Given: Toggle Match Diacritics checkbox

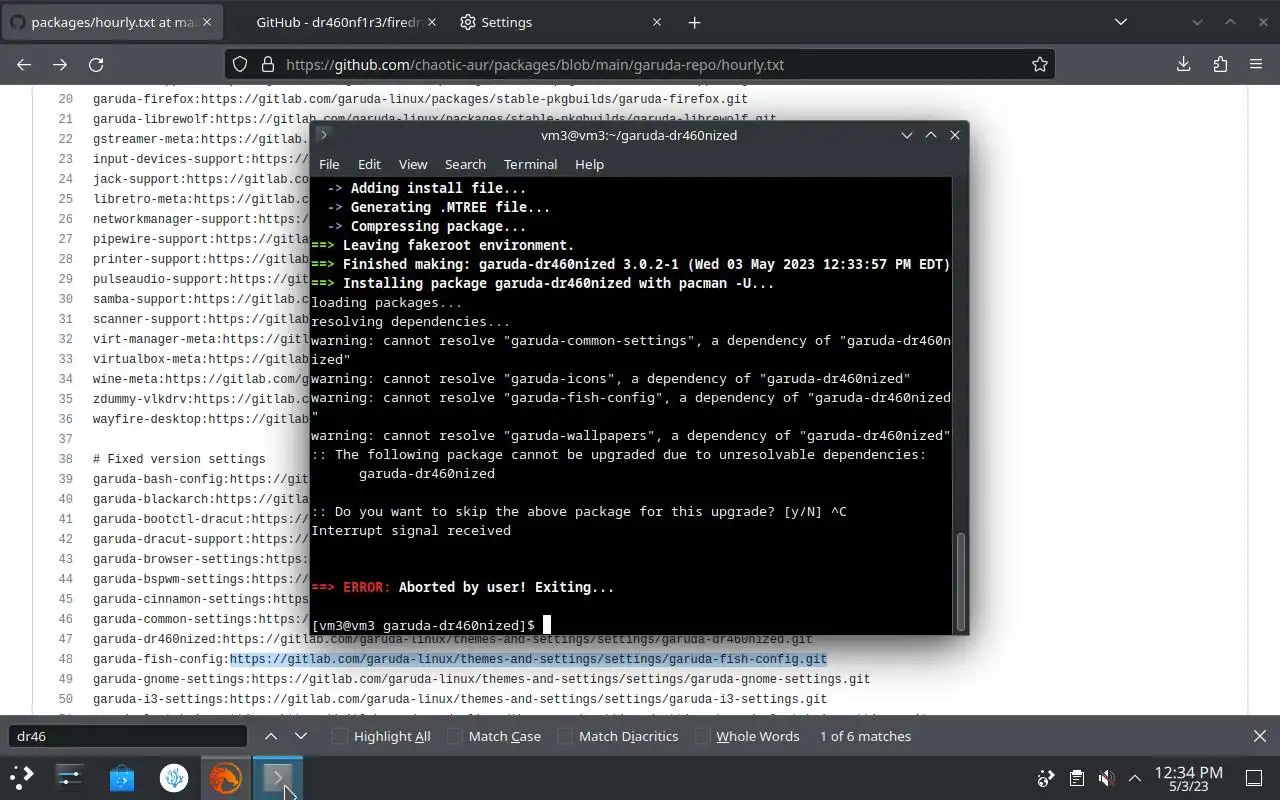Looking at the screenshot, I should tap(565, 736).
